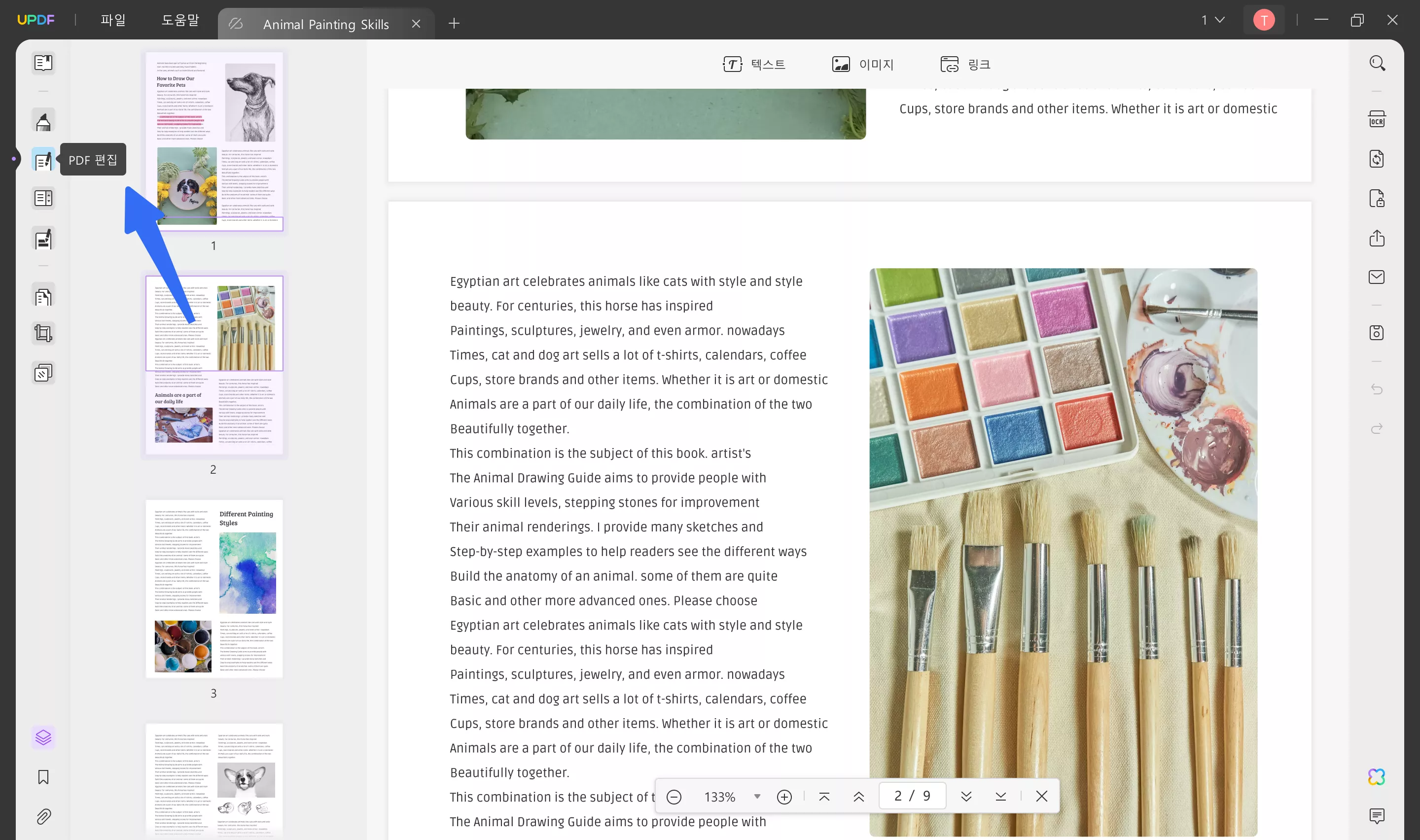Zoom in with the plus button
This screenshot has height=840, width=1420.
pyautogui.click(x=784, y=797)
